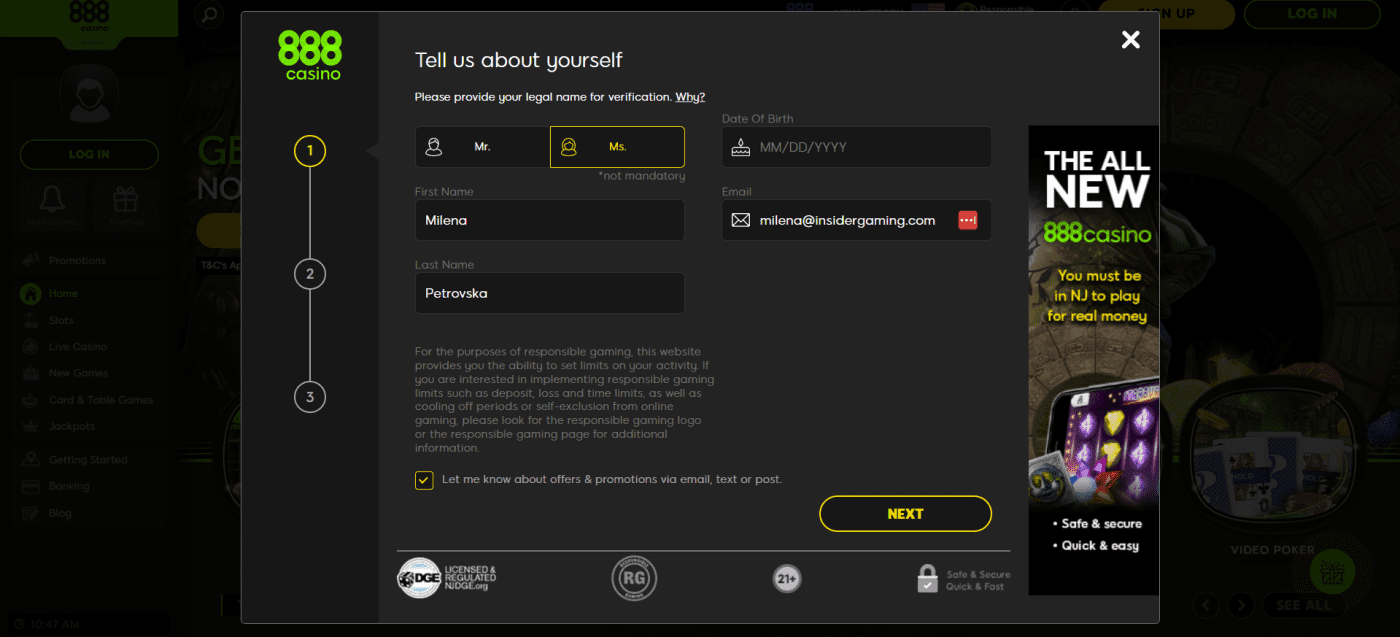
Task: Click the 21+ age badge
Action: pyautogui.click(x=787, y=578)
